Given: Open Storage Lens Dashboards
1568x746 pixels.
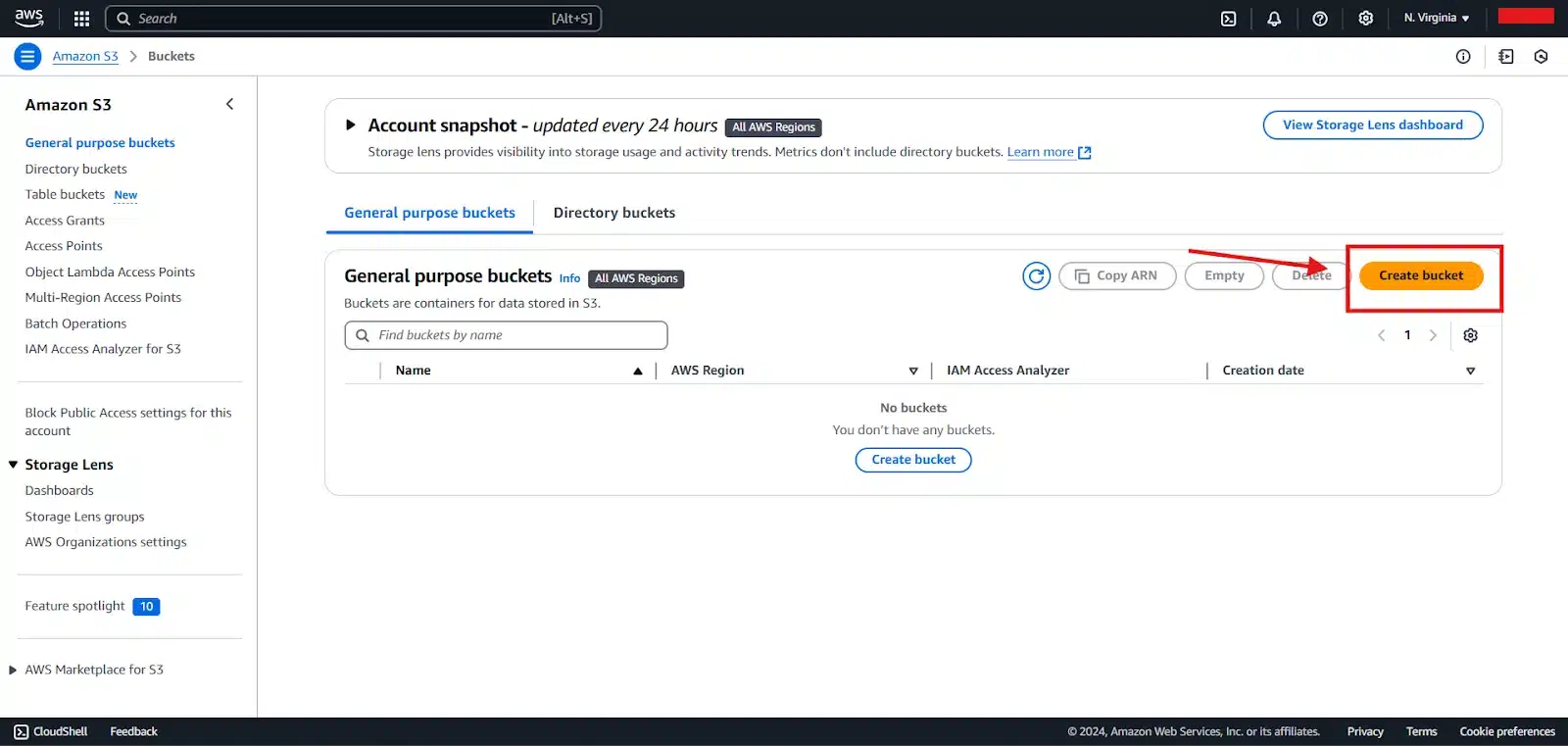Looking at the screenshot, I should (60, 491).
